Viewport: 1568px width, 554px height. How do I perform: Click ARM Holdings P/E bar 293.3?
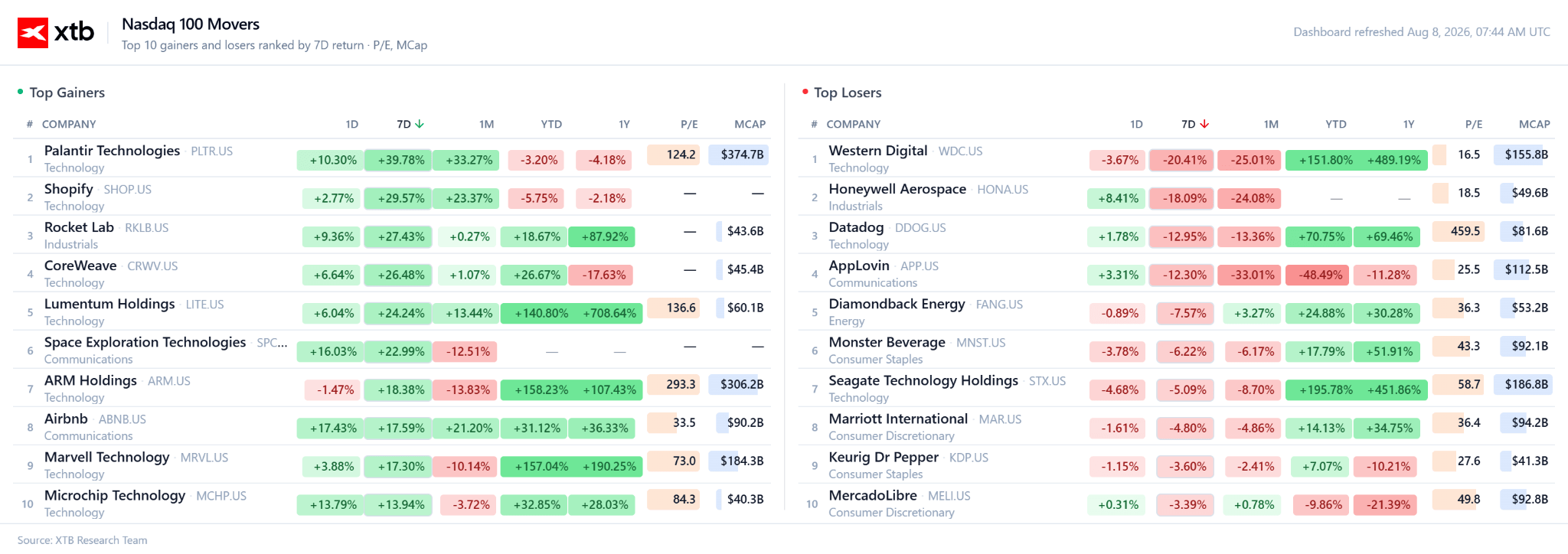(x=673, y=384)
